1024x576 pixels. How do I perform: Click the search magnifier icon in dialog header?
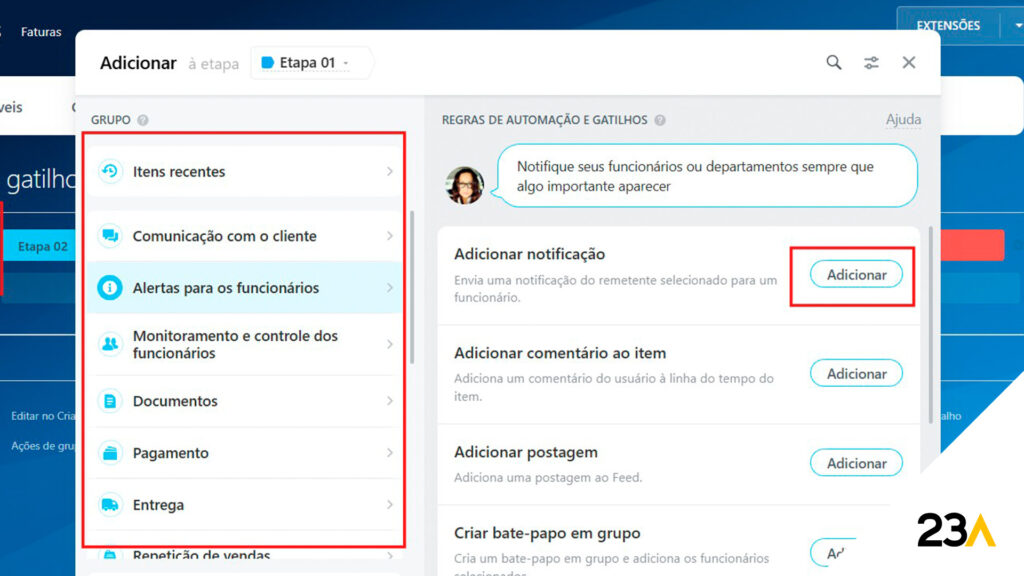[x=833, y=62]
